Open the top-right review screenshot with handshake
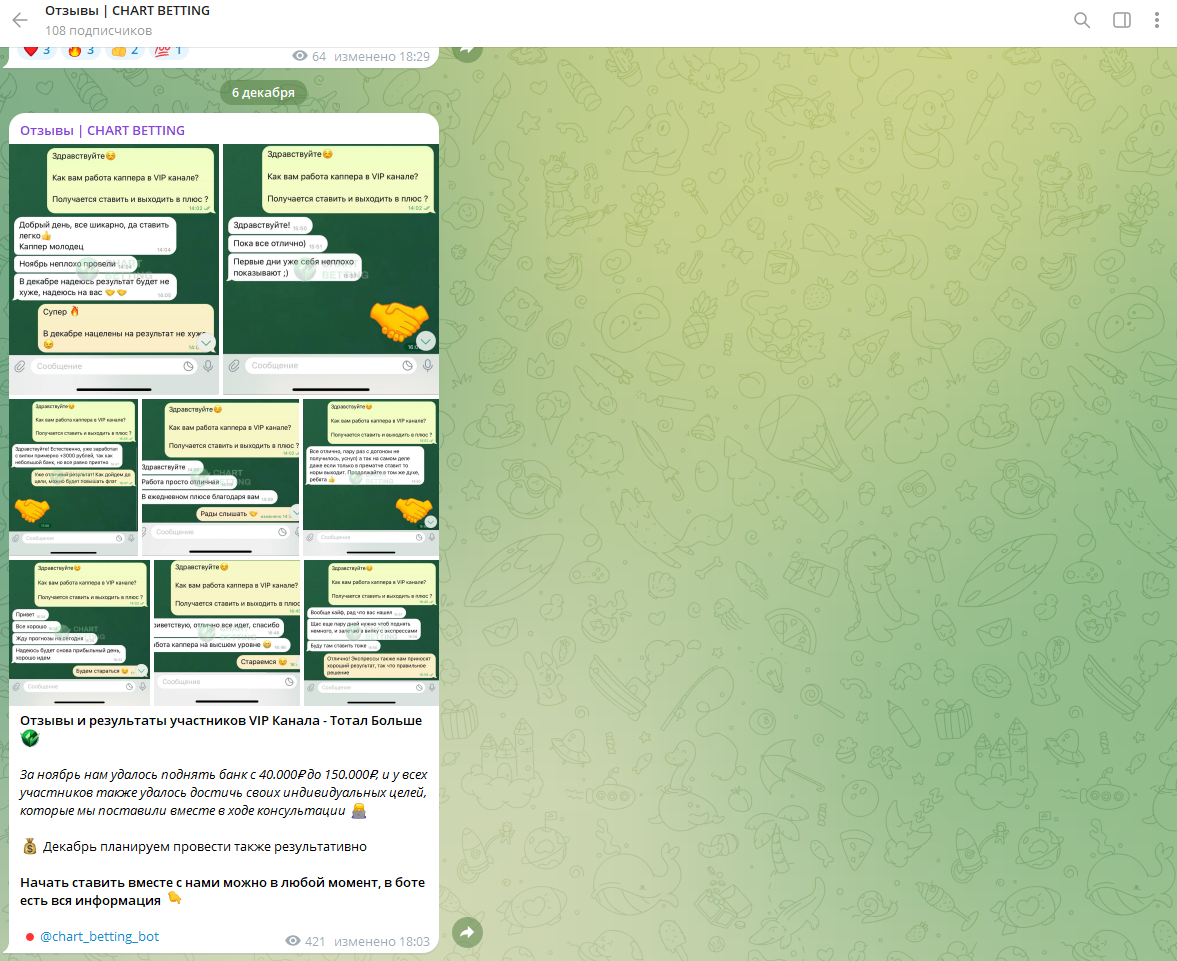Image resolution: width=1177 pixels, height=961 pixels. 330,268
